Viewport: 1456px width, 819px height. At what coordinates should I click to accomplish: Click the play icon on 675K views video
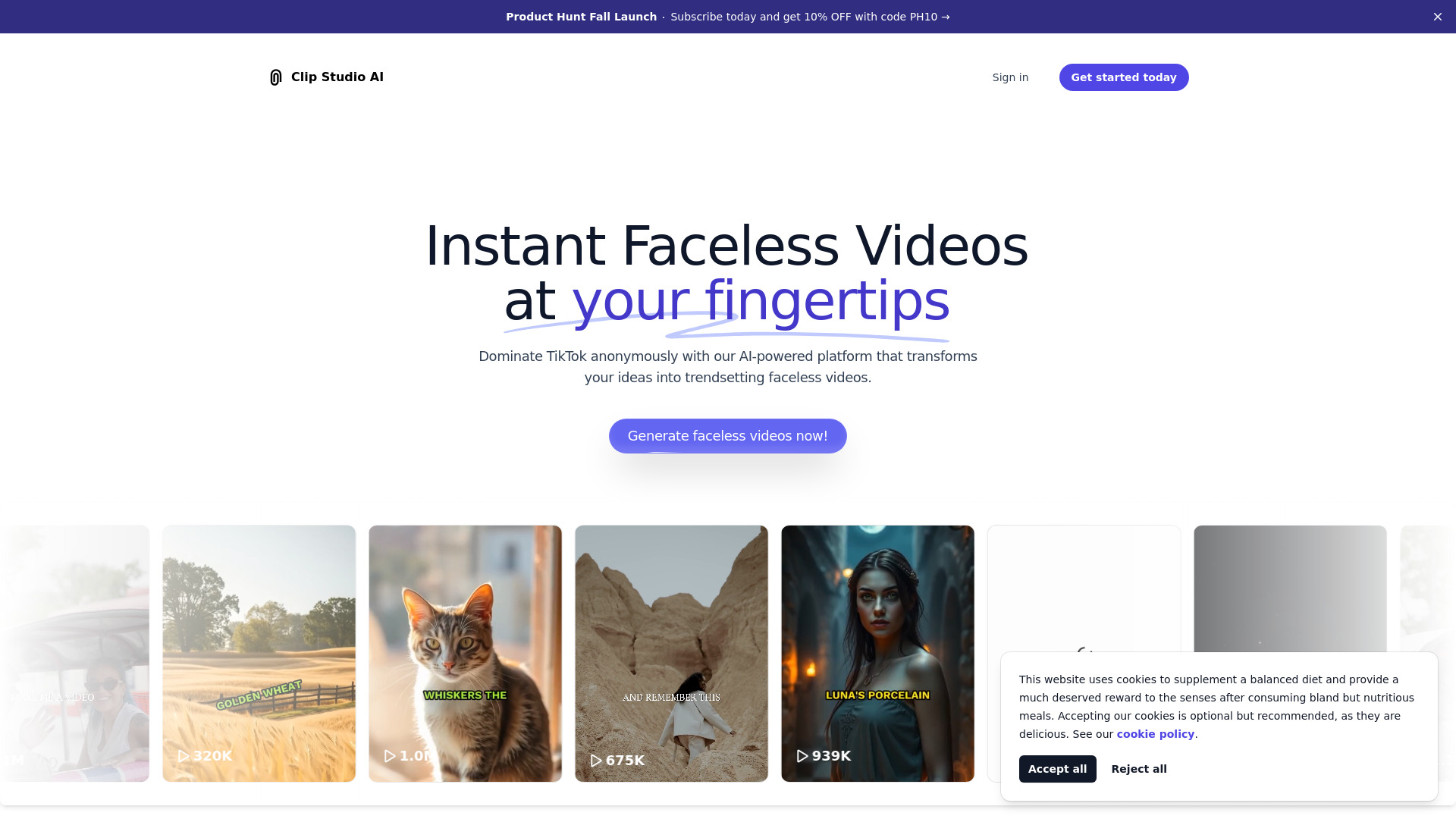pyautogui.click(x=595, y=760)
